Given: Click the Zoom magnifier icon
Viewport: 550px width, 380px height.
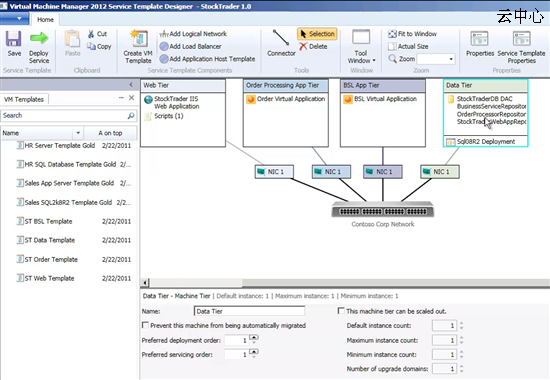Looking at the screenshot, I should click(x=393, y=59).
